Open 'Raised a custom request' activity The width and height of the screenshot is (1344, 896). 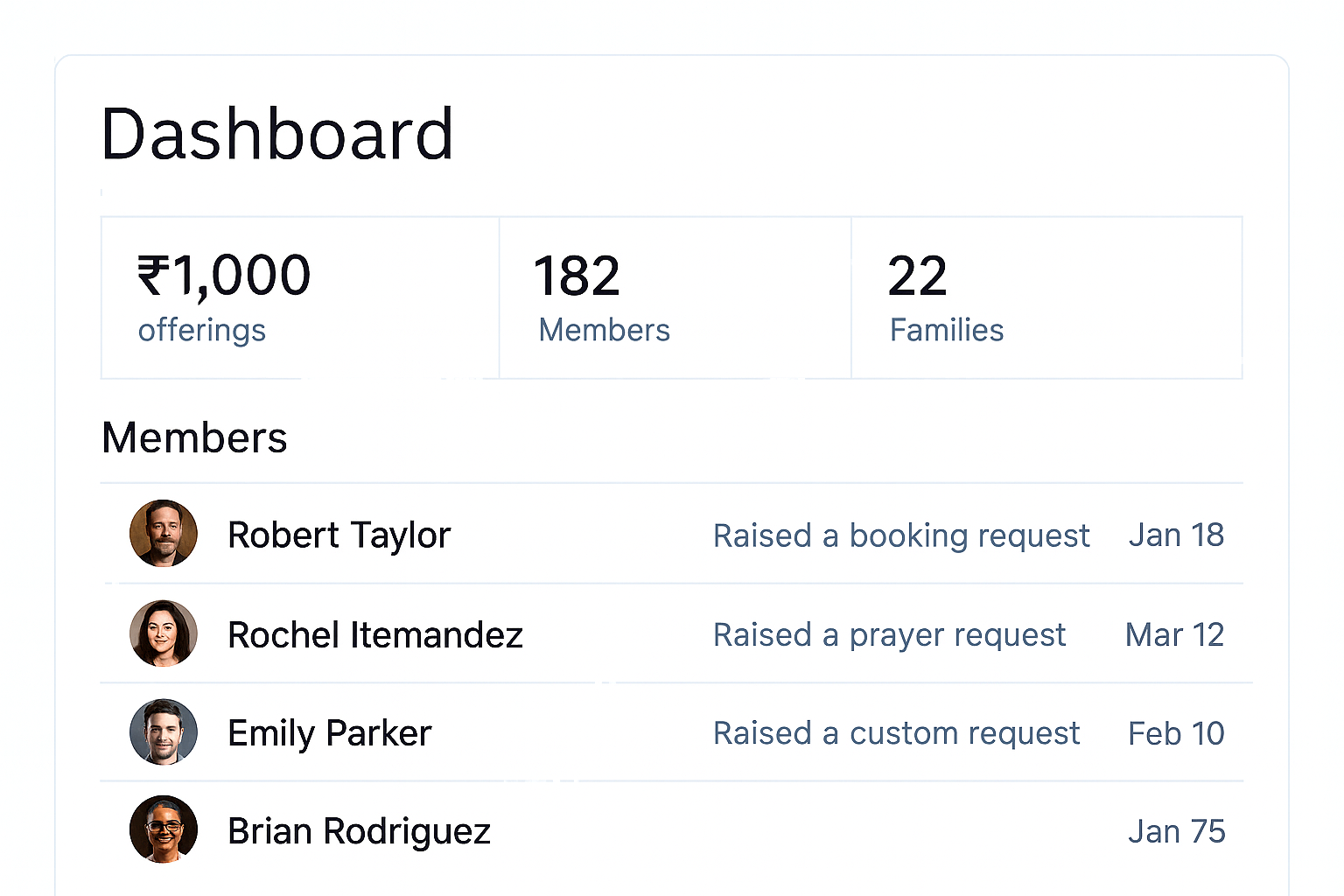(x=896, y=733)
